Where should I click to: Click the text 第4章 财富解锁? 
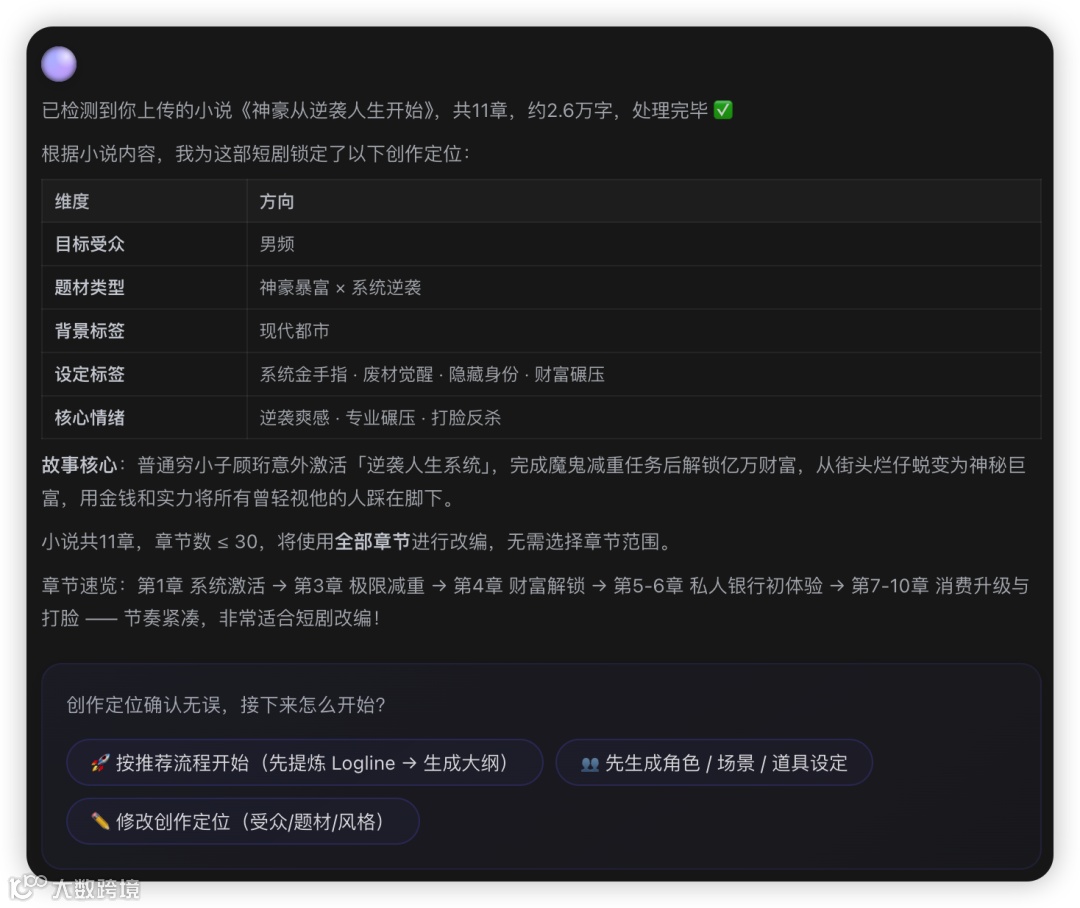(x=519, y=586)
